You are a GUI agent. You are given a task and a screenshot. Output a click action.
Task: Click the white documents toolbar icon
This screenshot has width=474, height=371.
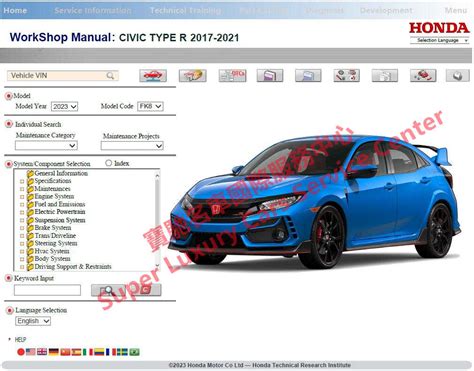385,76
